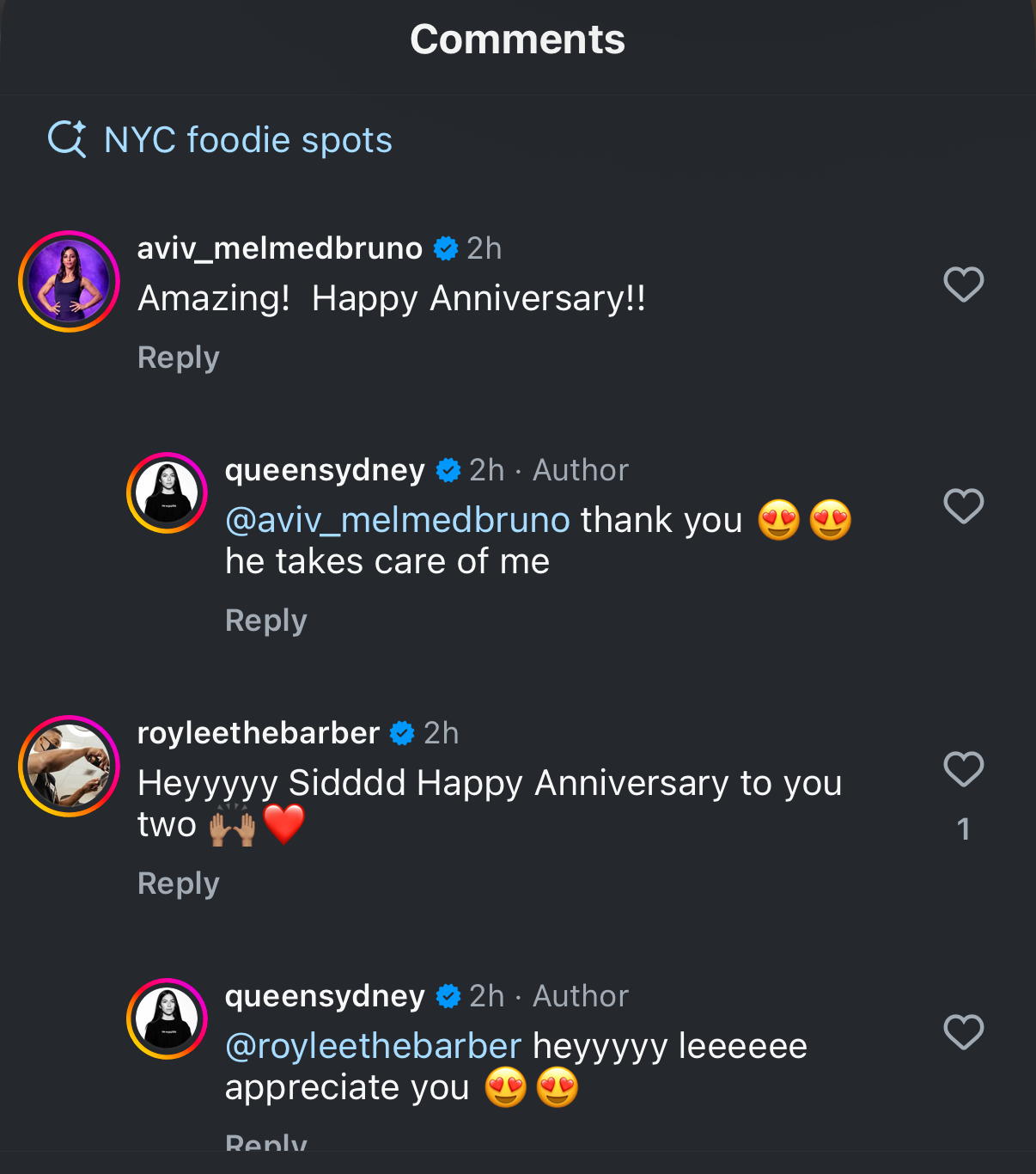
Task: Like aviv_melmedbruno's Happy Anniversary comment
Action: (963, 284)
